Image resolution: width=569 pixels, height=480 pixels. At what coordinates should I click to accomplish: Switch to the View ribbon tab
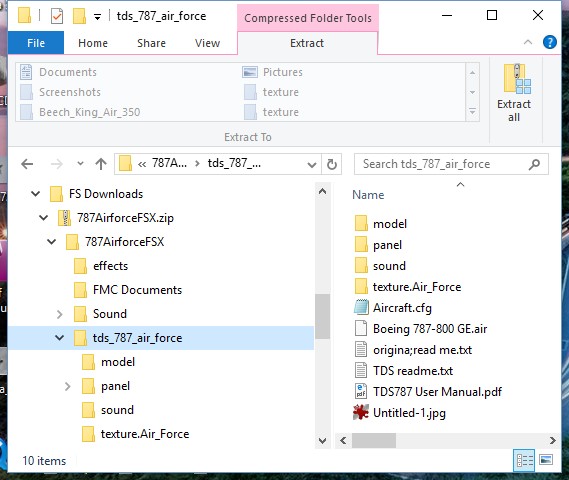tap(207, 43)
